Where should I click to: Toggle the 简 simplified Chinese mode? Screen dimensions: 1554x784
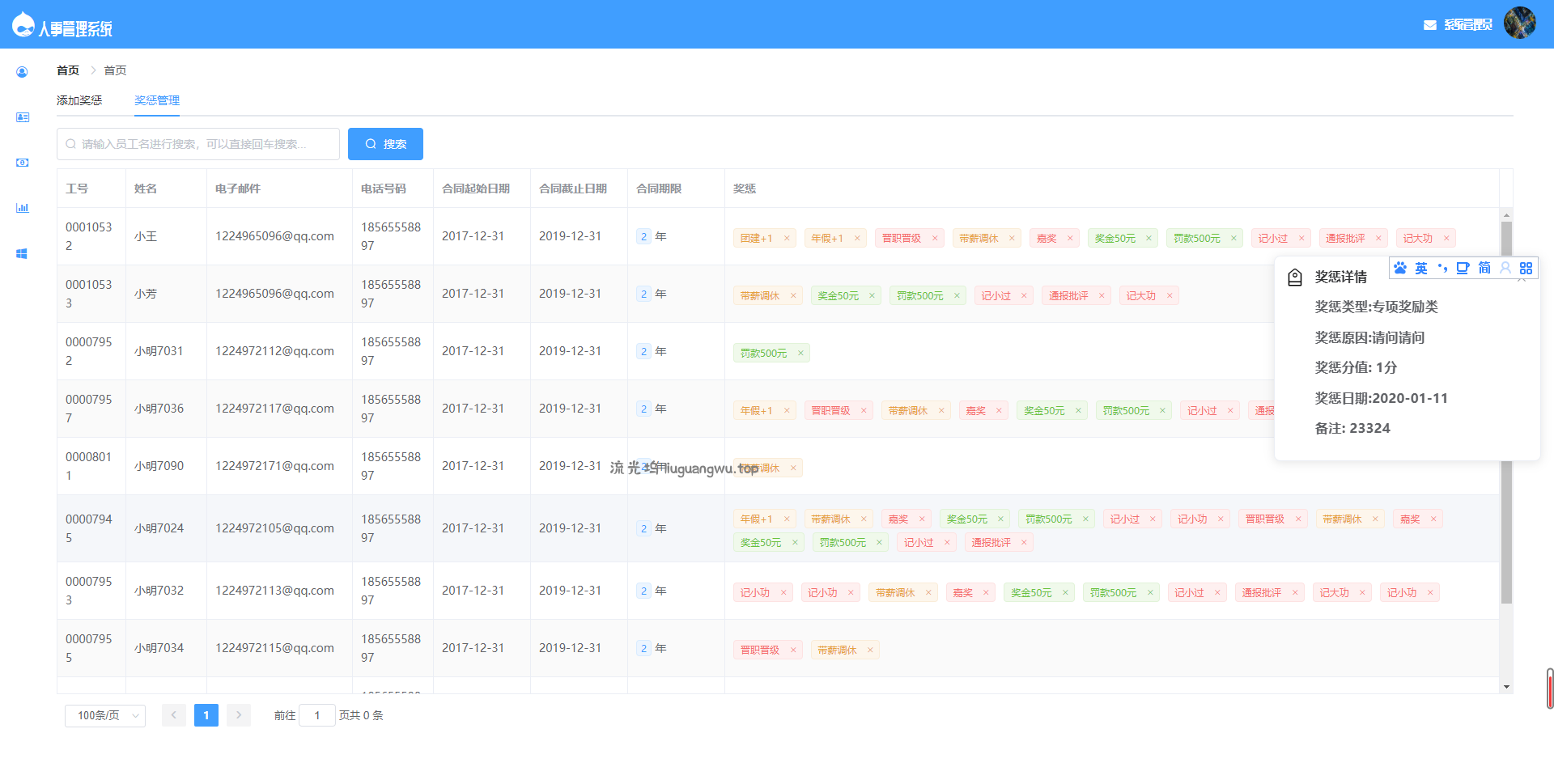[1484, 268]
